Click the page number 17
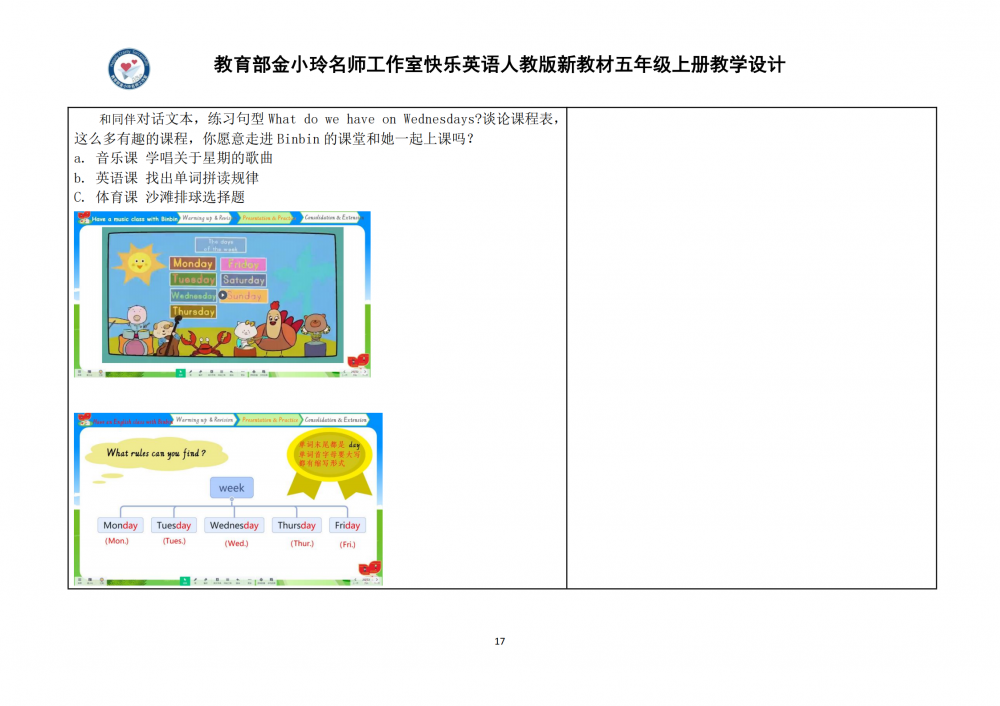This screenshot has width=1000, height=706. (x=500, y=642)
